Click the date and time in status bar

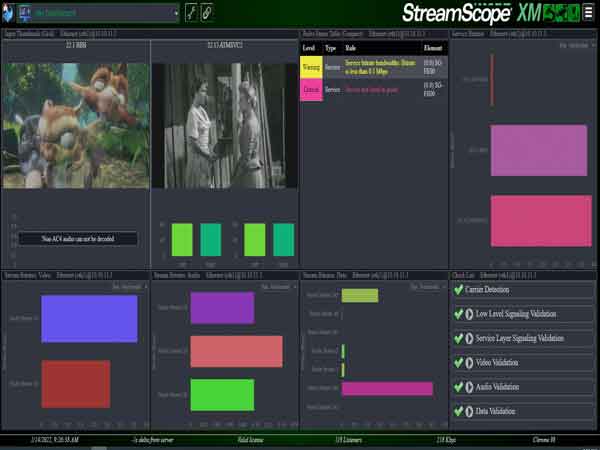[x=54, y=440]
